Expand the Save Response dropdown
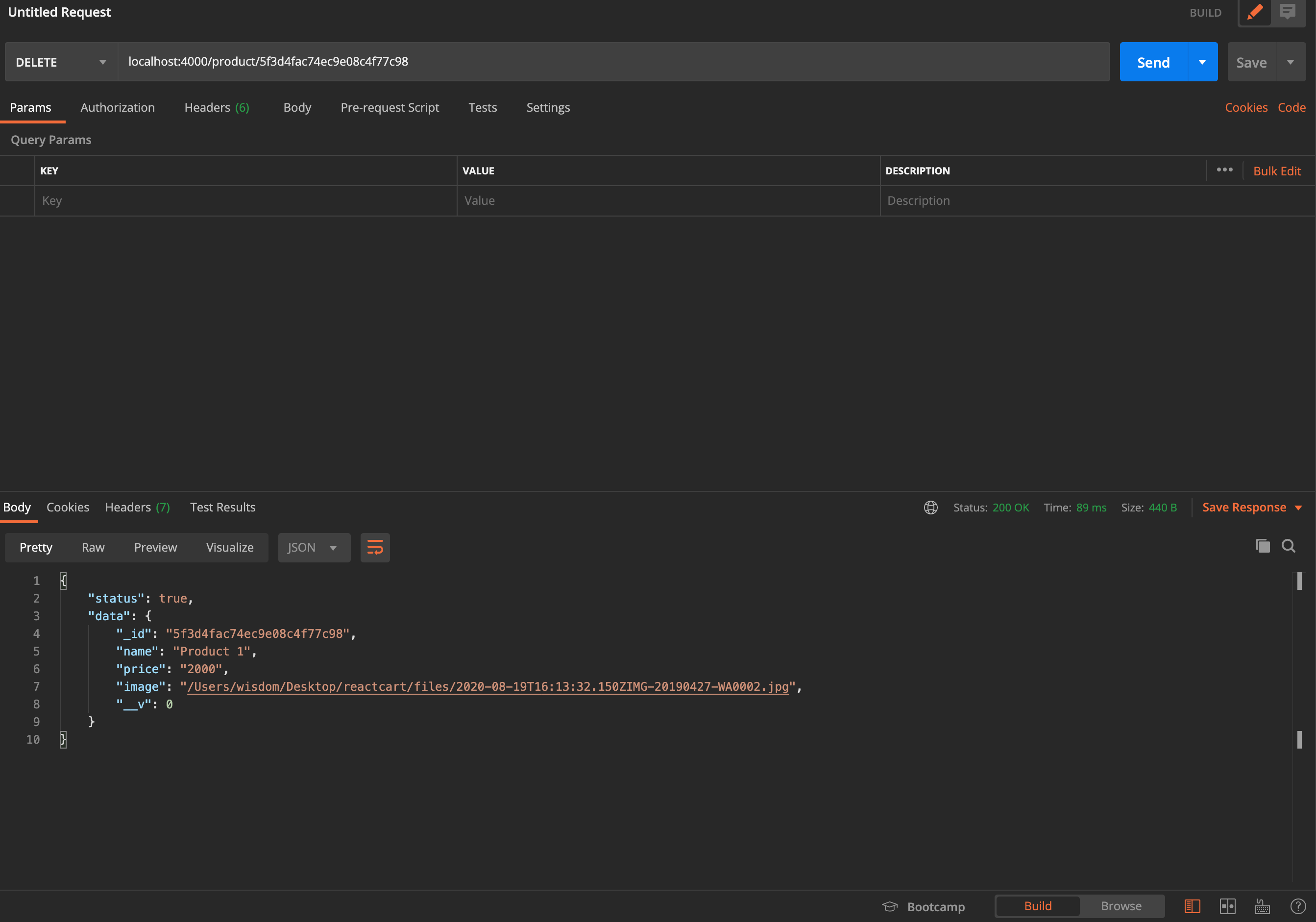 coord(1299,507)
